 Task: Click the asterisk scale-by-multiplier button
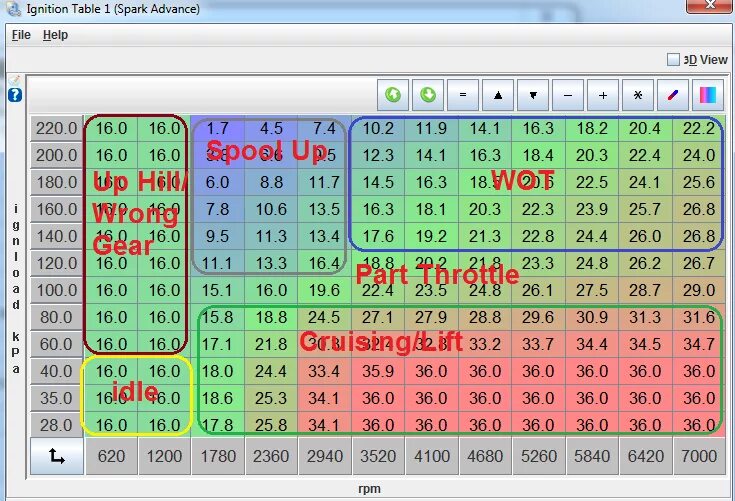tap(638, 95)
